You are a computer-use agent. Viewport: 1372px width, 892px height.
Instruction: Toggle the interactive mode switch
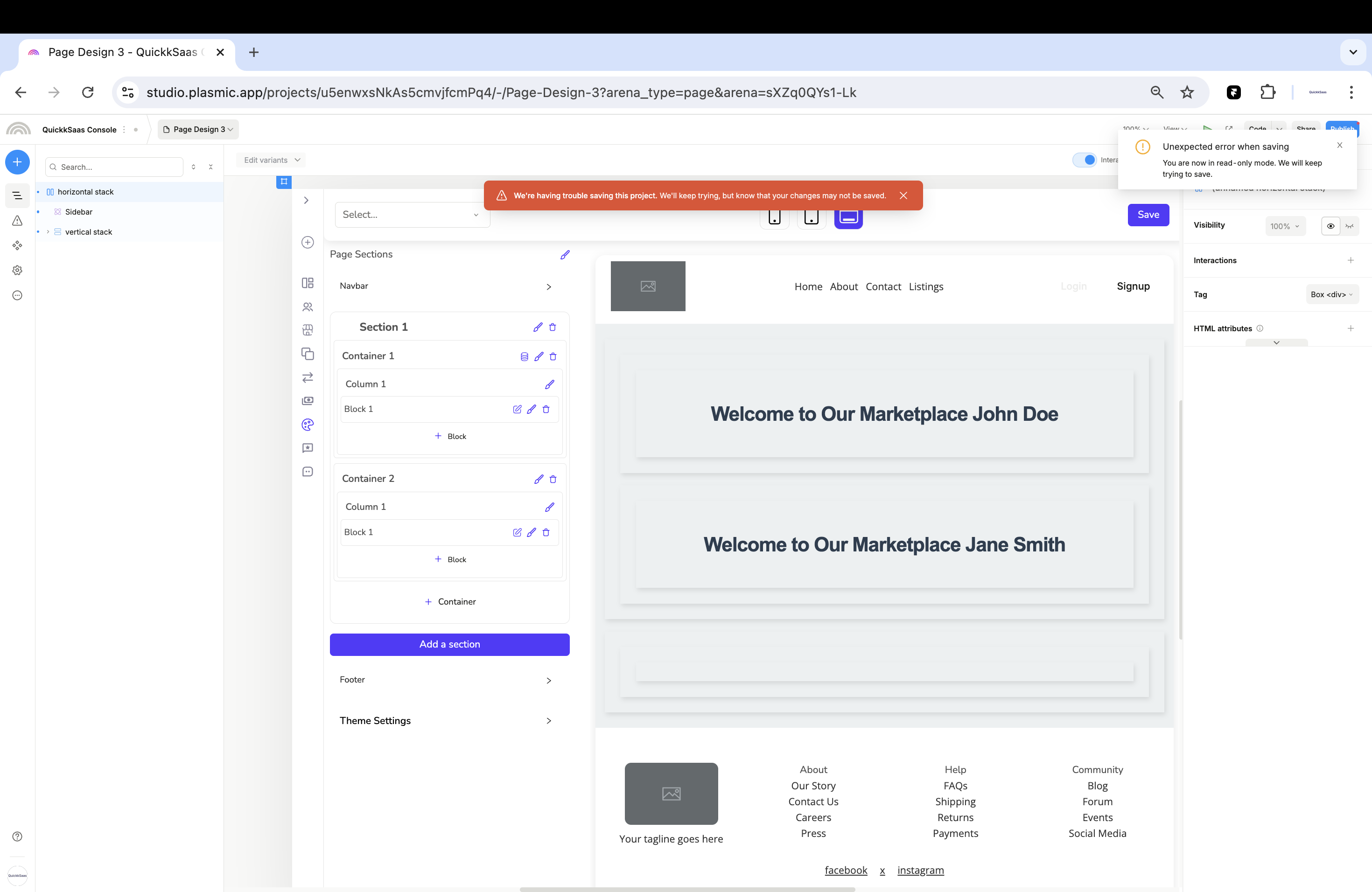1085,160
